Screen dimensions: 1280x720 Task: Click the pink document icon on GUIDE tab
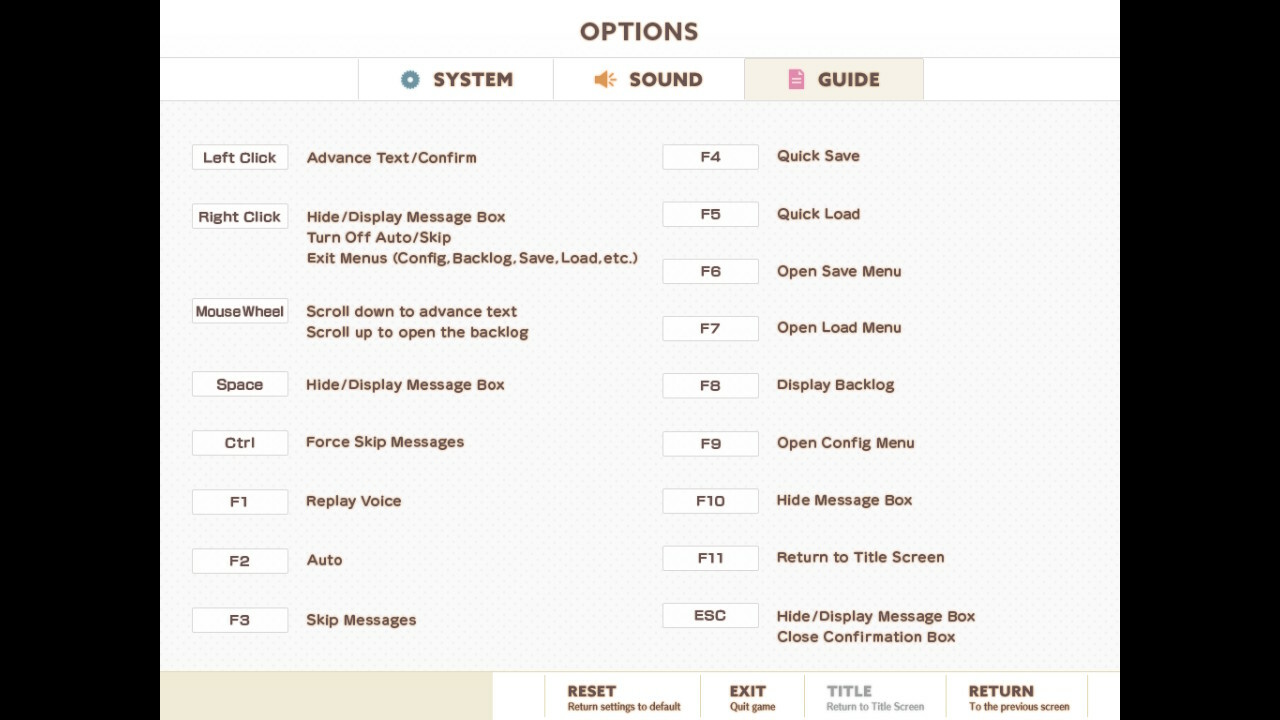796,79
